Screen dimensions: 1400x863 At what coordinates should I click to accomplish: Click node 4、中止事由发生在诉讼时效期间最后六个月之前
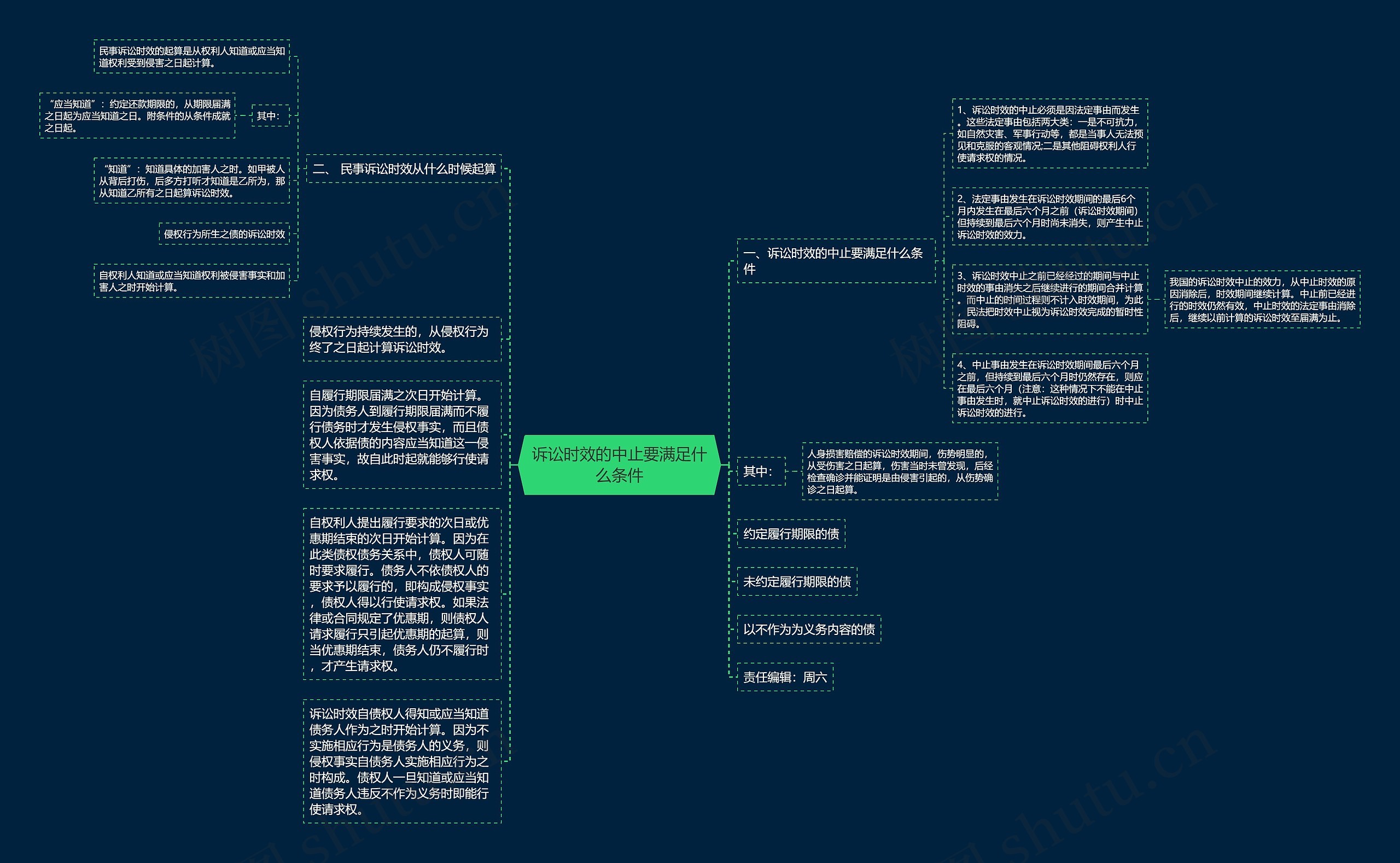coord(1050,389)
